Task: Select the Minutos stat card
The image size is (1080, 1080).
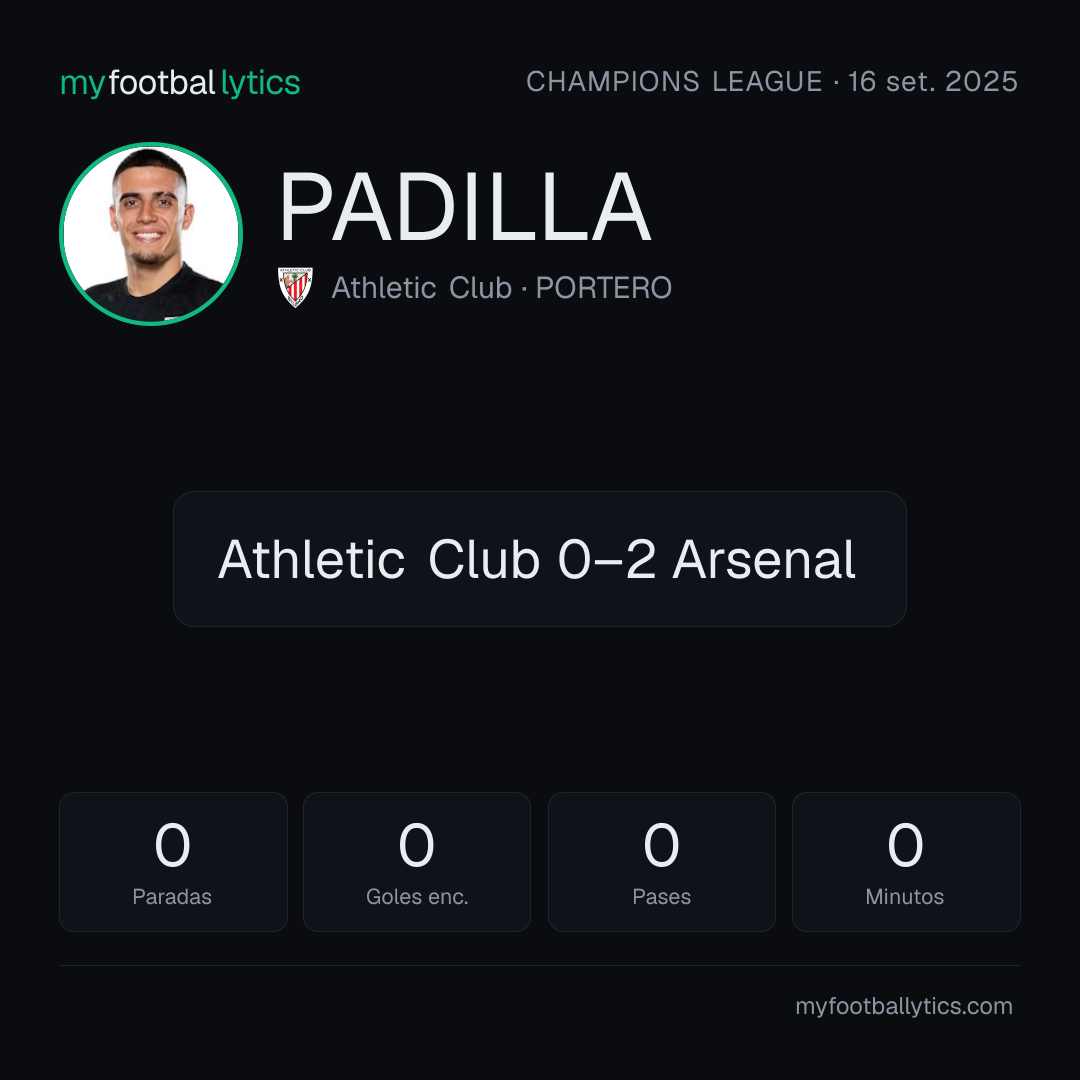Action: point(906,862)
